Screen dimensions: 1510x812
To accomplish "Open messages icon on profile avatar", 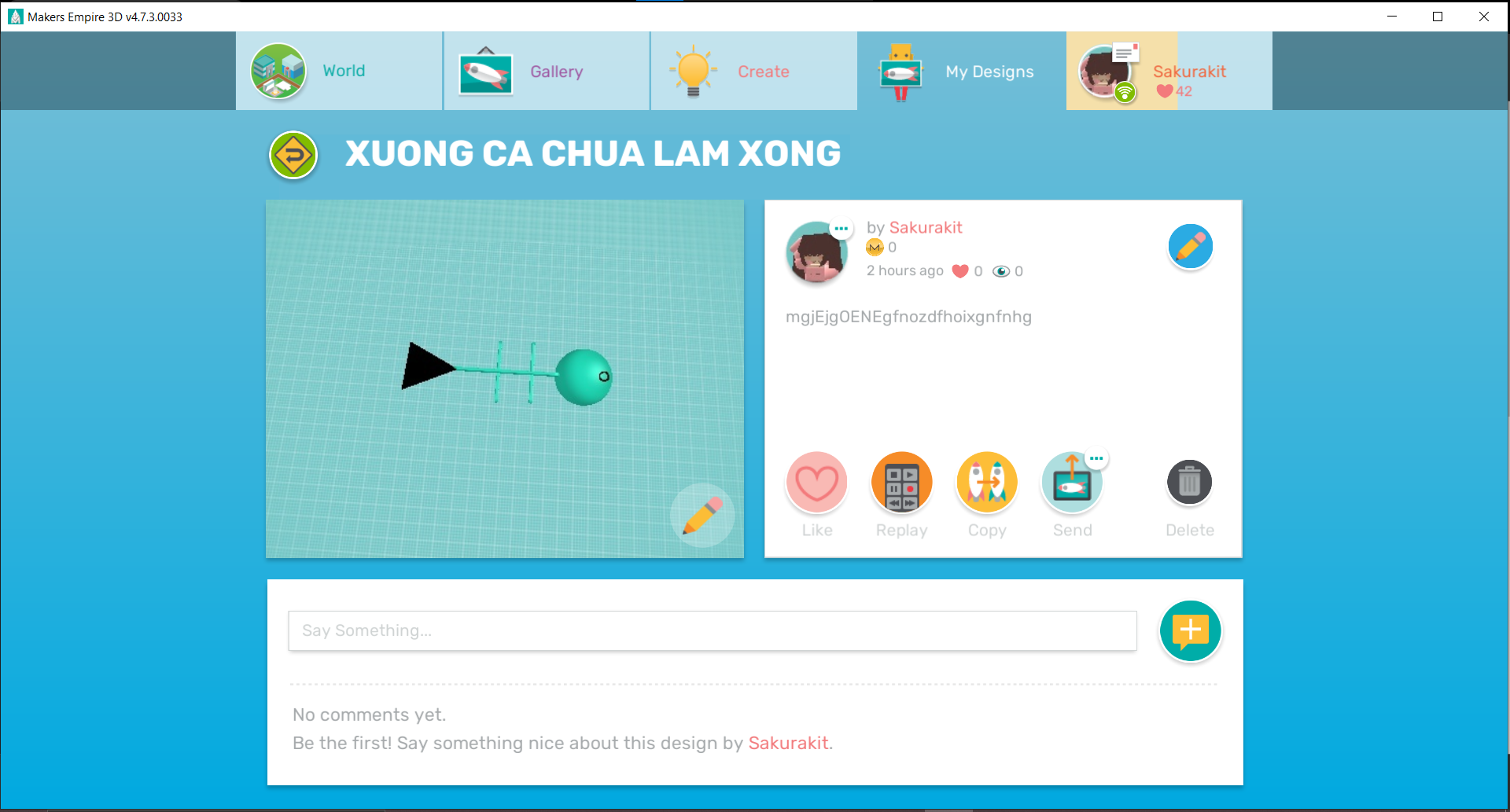I will tap(1125, 53).
